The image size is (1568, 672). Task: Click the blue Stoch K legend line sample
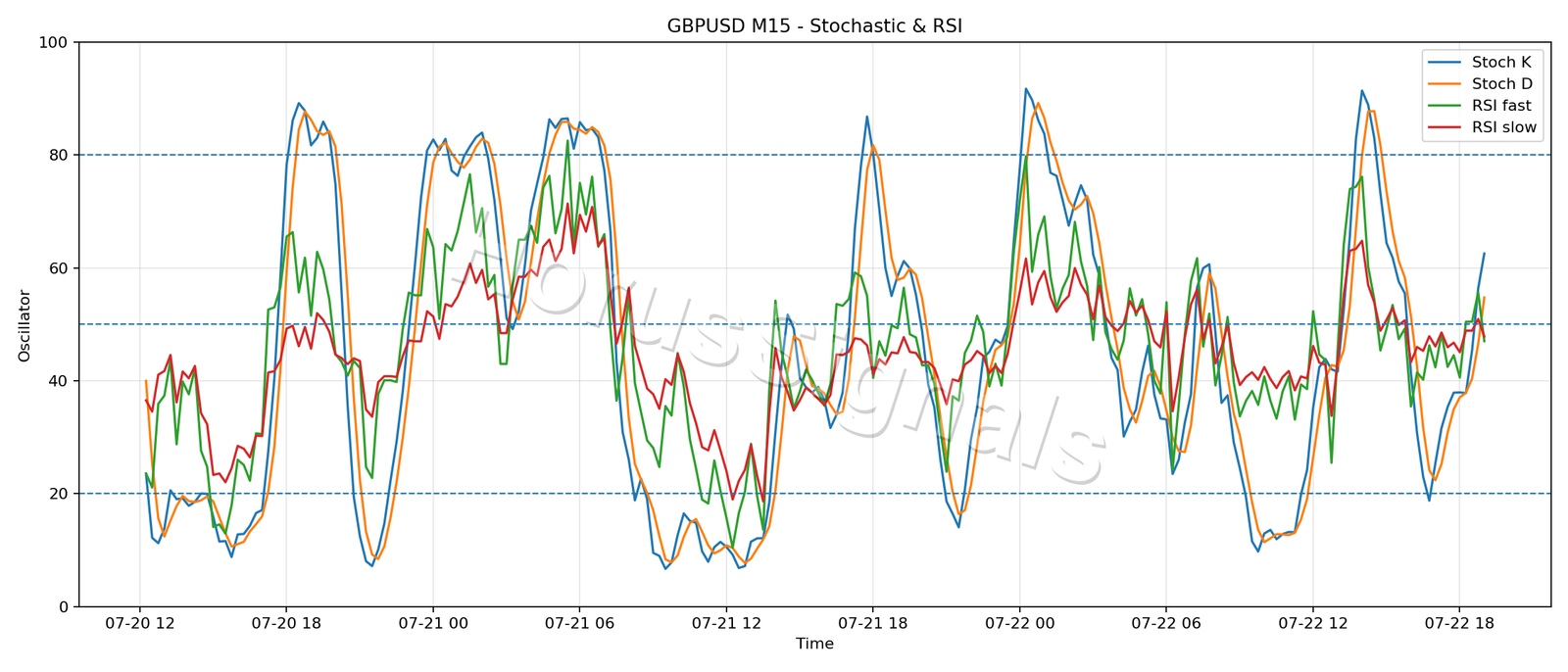(x=1445, y=63)
